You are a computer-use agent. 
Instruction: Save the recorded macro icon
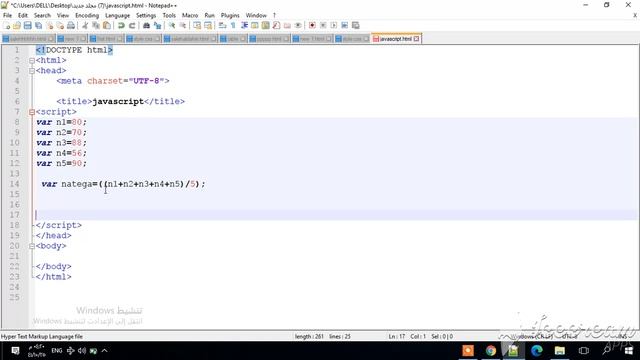[x=356, y=25]
